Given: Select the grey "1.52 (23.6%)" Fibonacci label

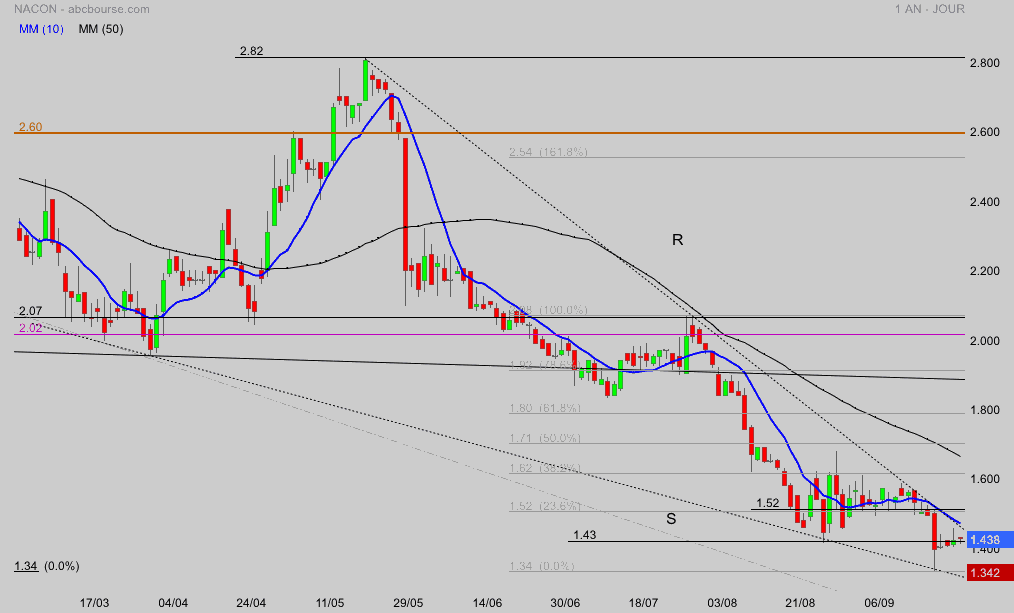Looking at the screenshot, I should tap(545, 506).
